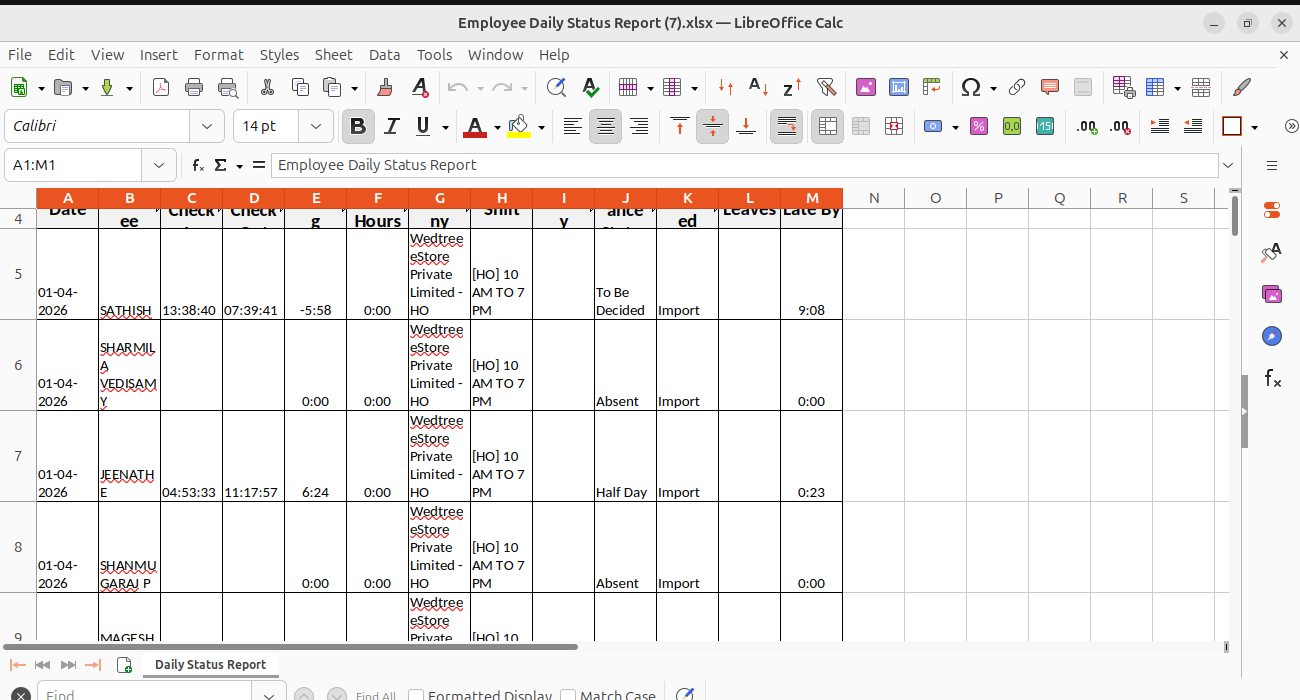Viewport: 1300px width, 700px height.
Task: Toggle Bold formatting
Action: point(358,126)
